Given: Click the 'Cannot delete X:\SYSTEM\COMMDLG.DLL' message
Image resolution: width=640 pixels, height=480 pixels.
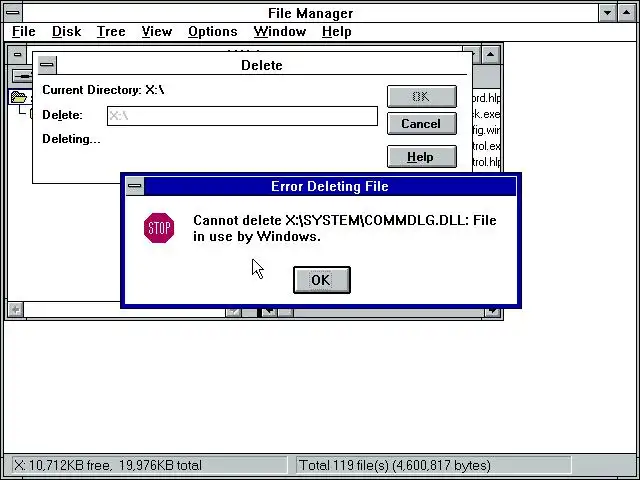Looking at the screenshot, I should (344, 228).
